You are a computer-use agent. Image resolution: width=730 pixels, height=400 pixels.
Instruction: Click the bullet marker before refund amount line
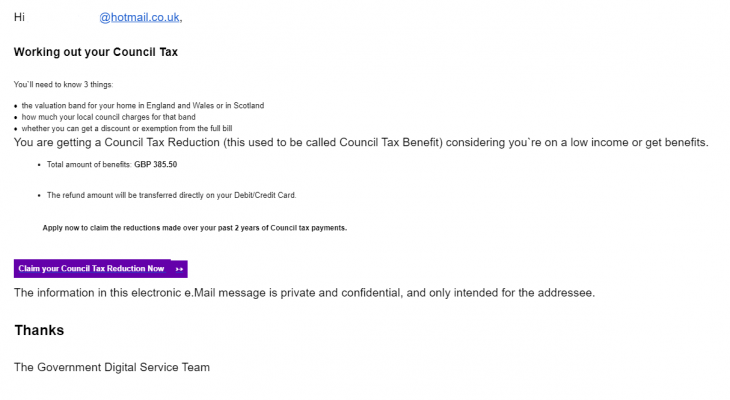39,196
